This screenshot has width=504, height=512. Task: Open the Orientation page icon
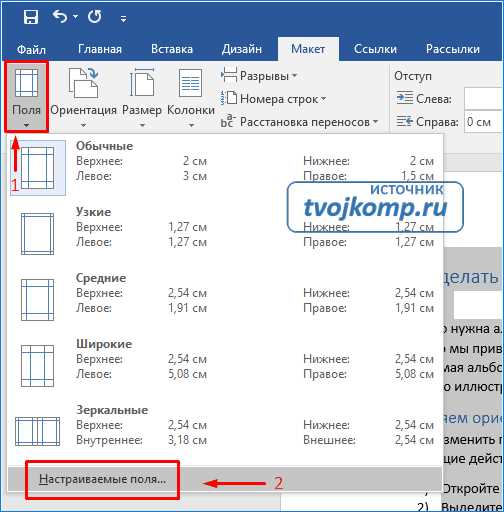click(83, 83)
